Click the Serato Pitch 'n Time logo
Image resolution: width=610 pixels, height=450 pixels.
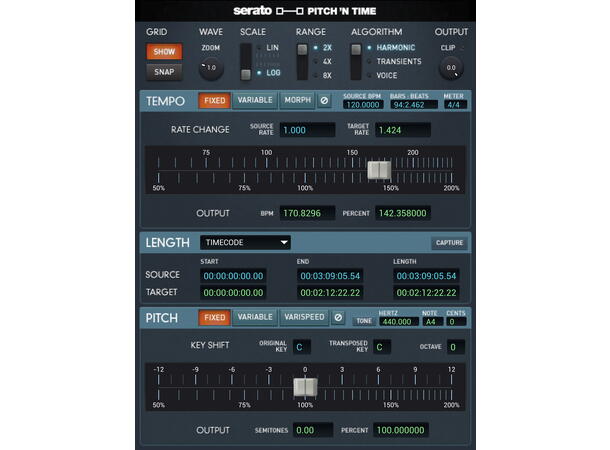(x=305, y=11)
